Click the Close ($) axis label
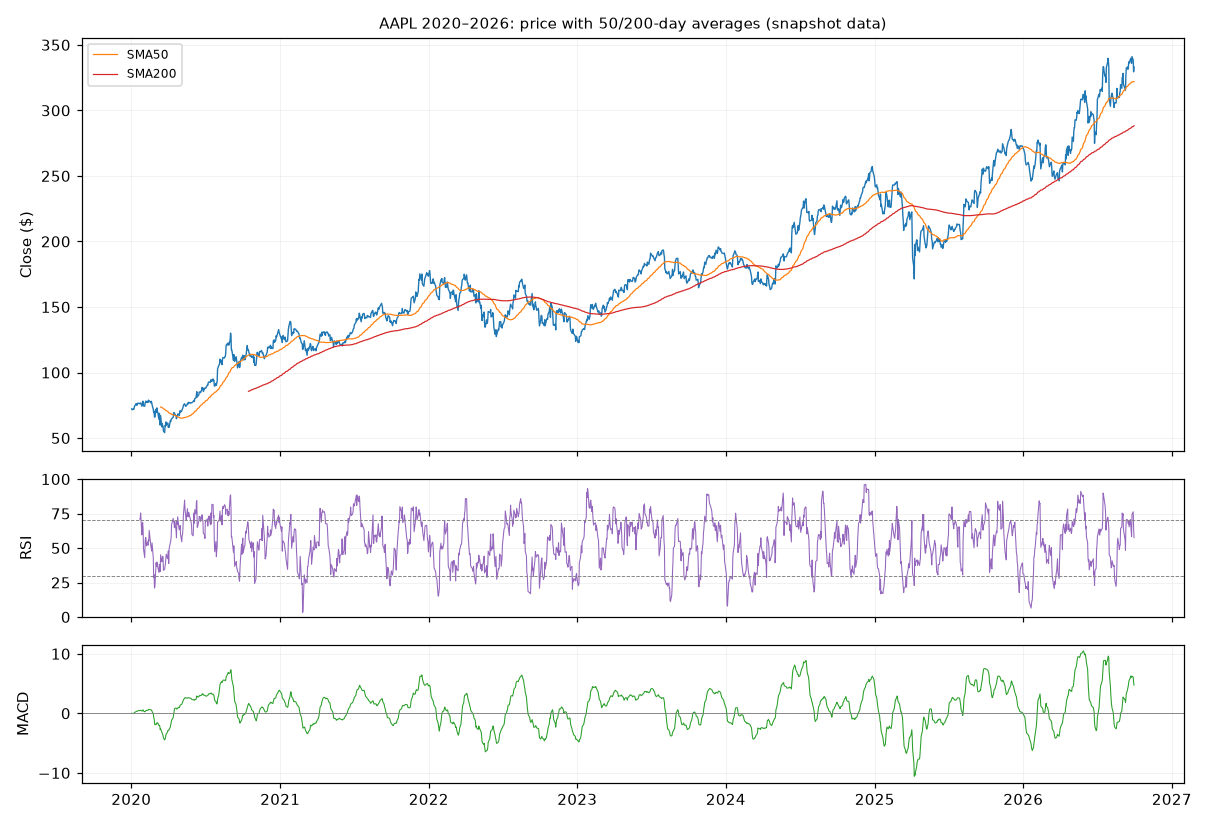 pyautogui.click(x=27, y=245)
